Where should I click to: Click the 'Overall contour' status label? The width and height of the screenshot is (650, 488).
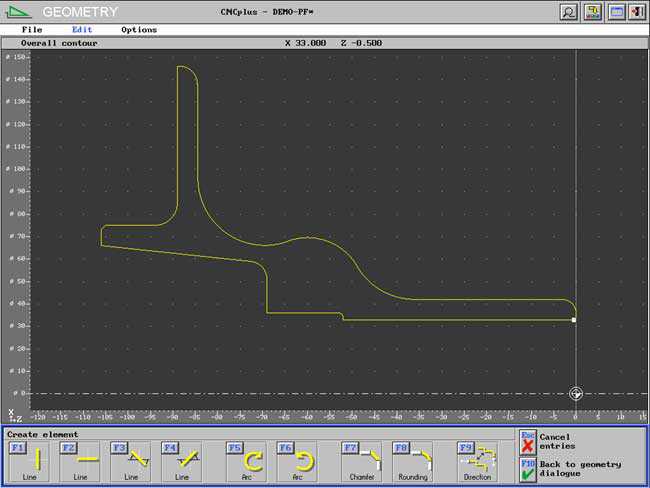59,43
